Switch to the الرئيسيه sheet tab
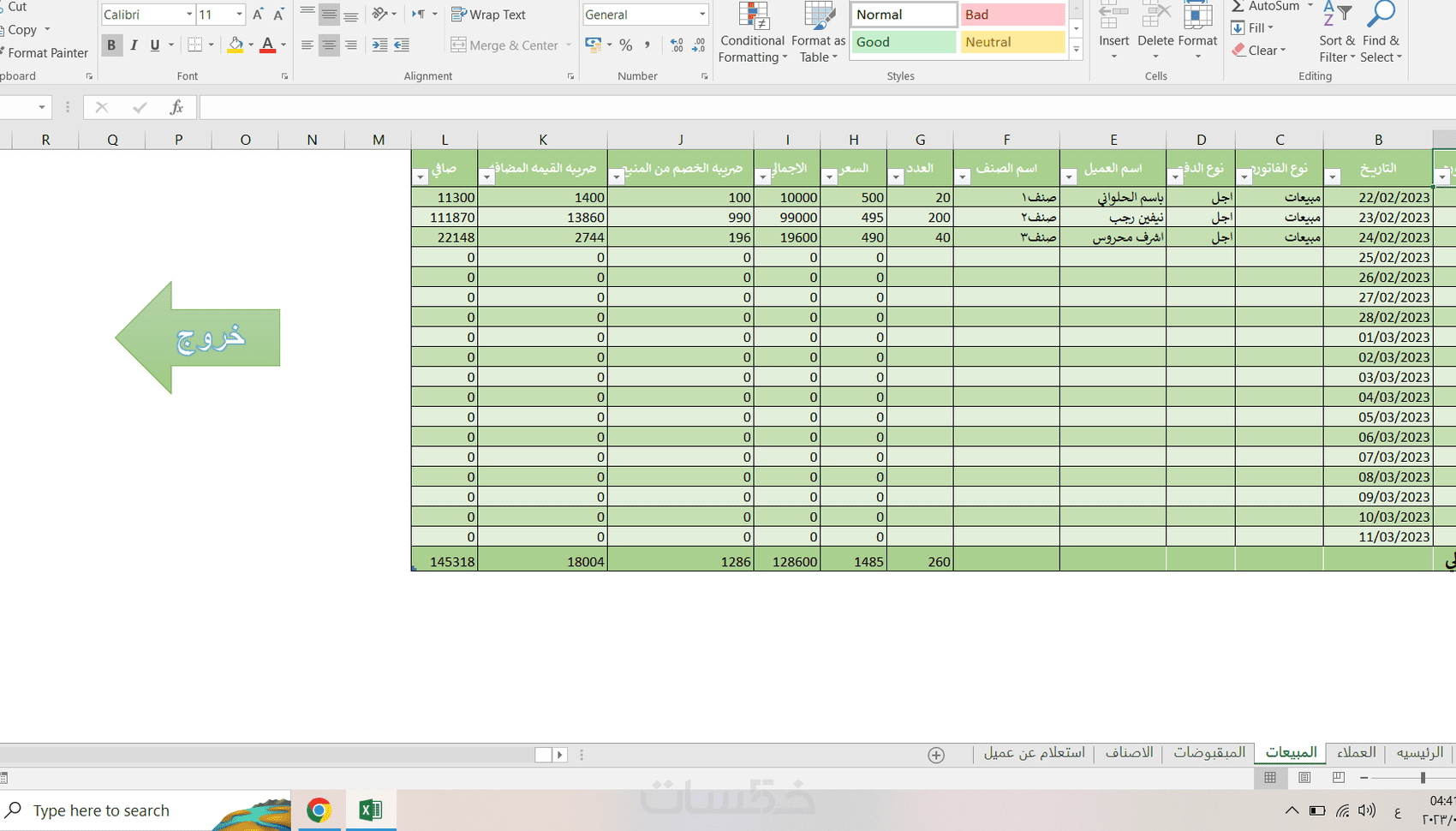 [x=1419, y=752]
